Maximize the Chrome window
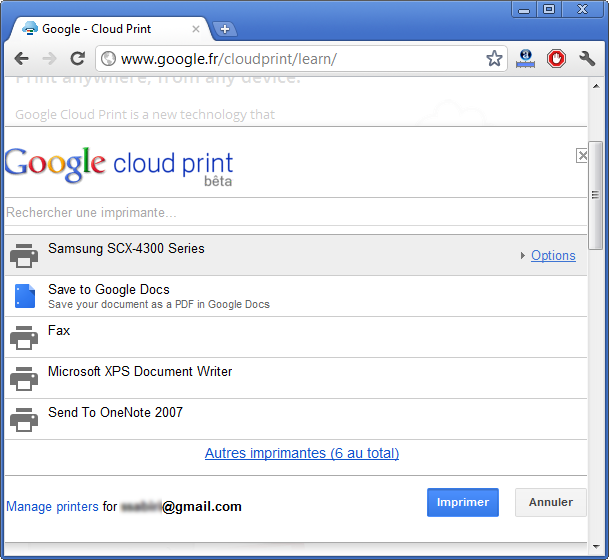 pyautogui.click(x=549, y=9)
